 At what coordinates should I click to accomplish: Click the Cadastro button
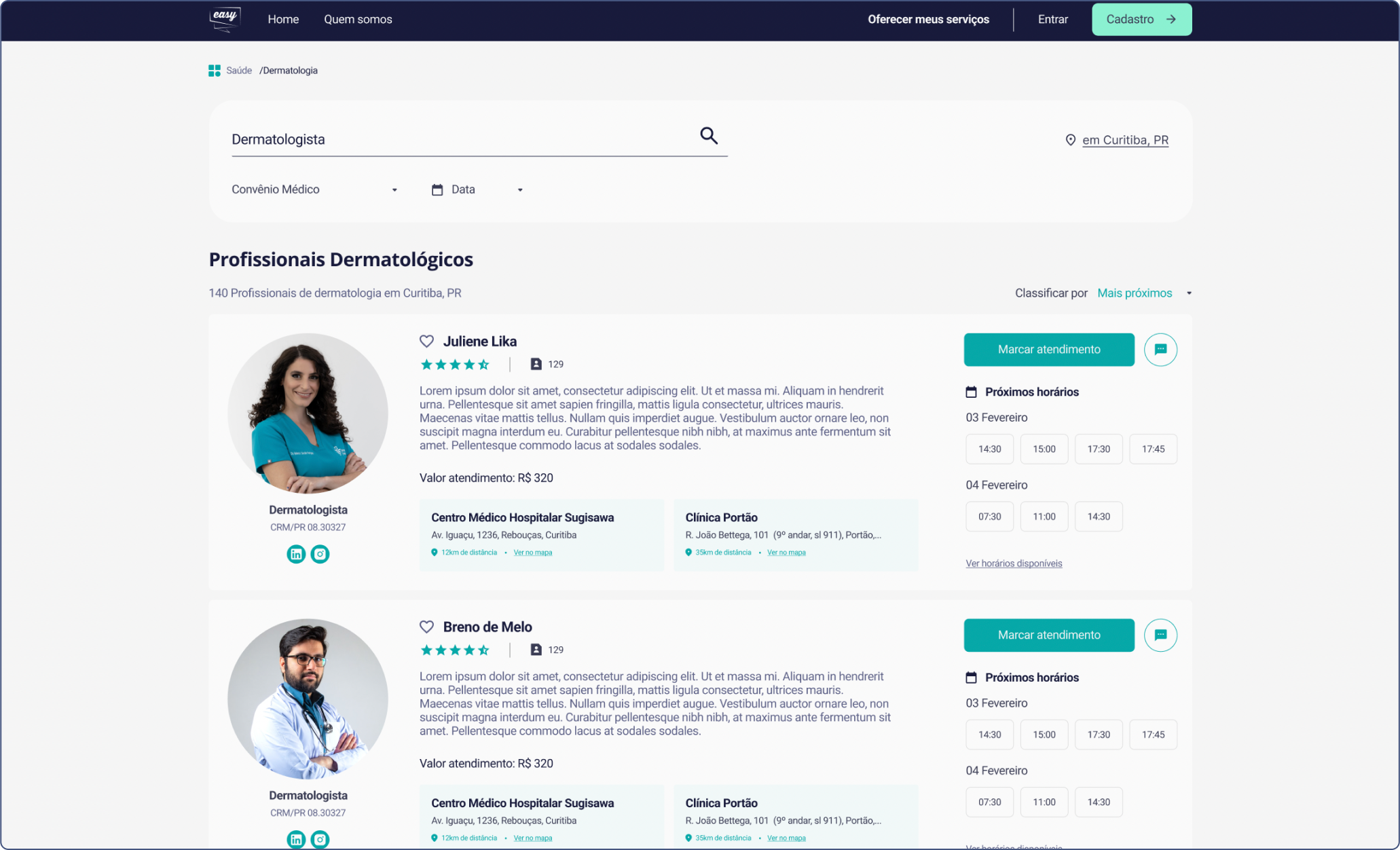click(1141, 19)
